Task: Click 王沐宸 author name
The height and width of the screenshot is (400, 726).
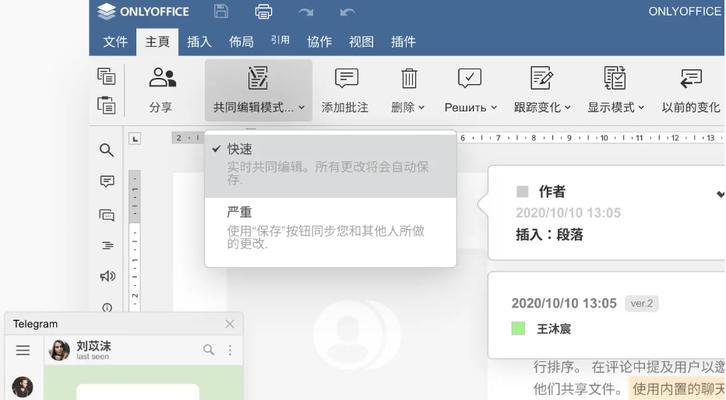Action: click(x=554, y=329)
